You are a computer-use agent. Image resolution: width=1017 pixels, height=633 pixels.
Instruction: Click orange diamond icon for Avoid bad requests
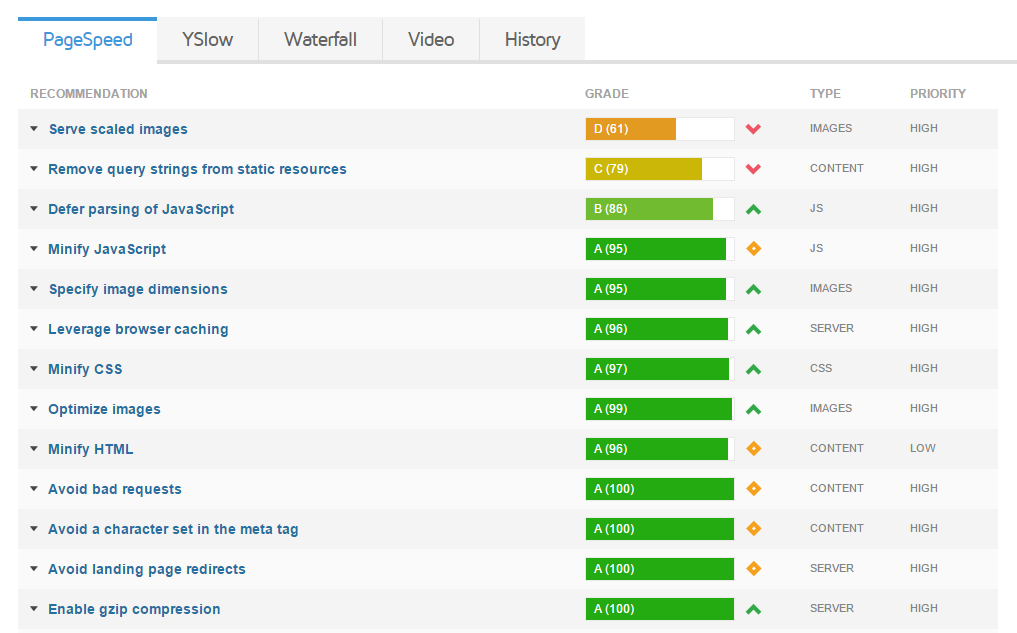click(x=753, y=488)
